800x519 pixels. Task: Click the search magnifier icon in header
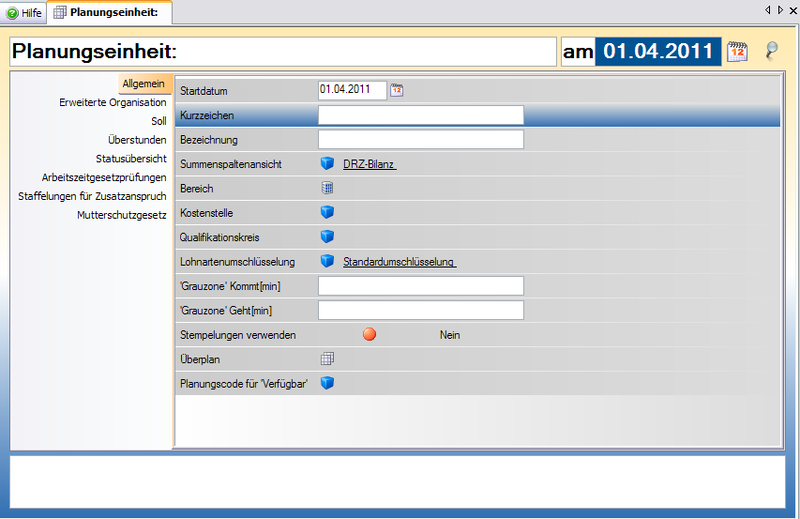click(771, 52)
